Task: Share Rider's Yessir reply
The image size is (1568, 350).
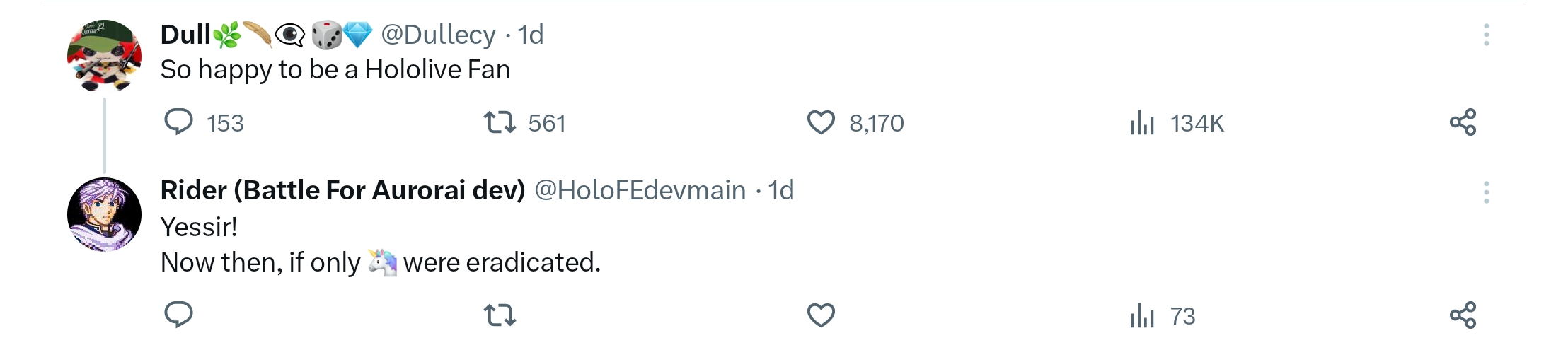Action: (x=1463, y=315)
